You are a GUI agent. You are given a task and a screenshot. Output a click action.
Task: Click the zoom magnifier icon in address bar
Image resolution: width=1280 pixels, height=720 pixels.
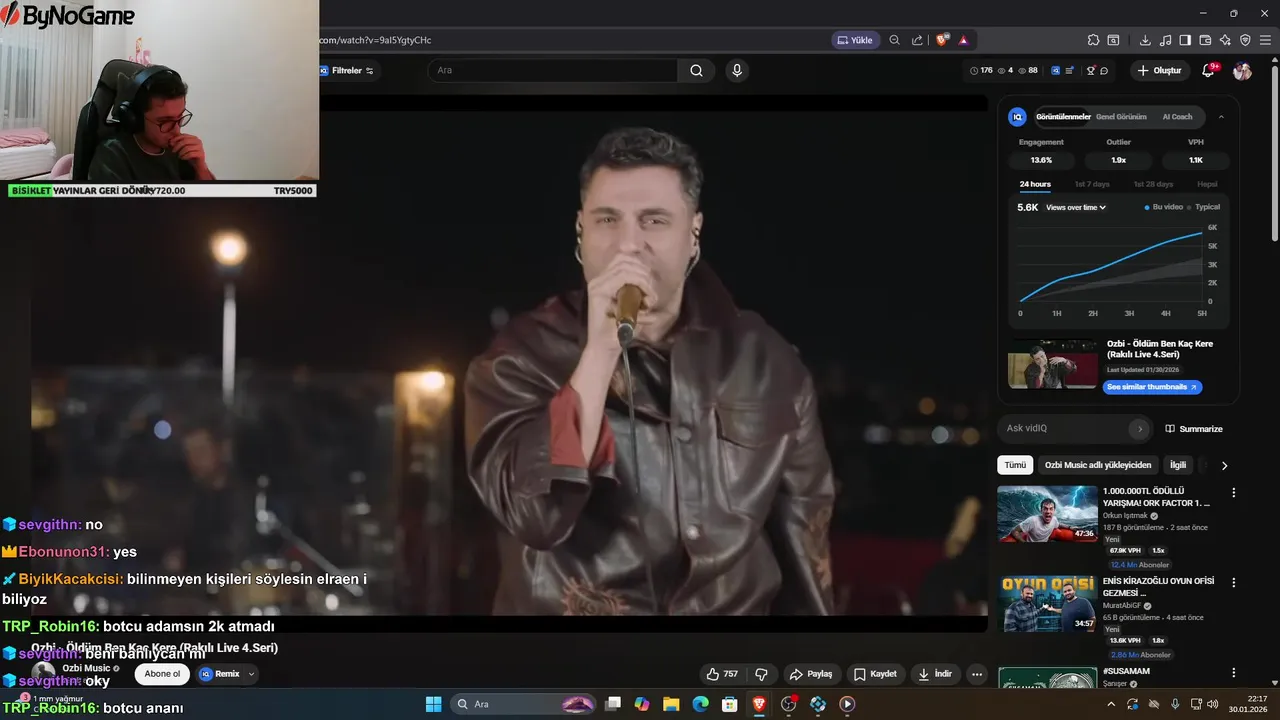tap(895, 40)
